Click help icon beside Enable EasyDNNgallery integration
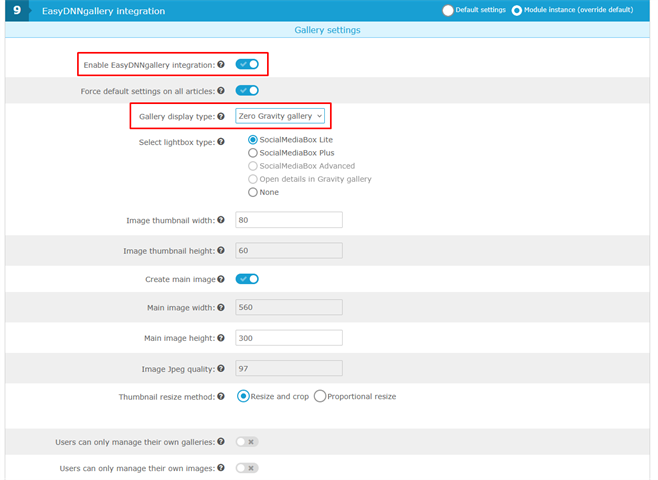658x480 pixels. [x=221, y=65]
